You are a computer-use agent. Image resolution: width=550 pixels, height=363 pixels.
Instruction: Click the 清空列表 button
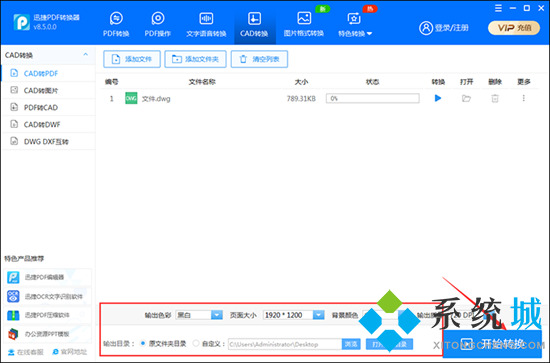(259, 59)
